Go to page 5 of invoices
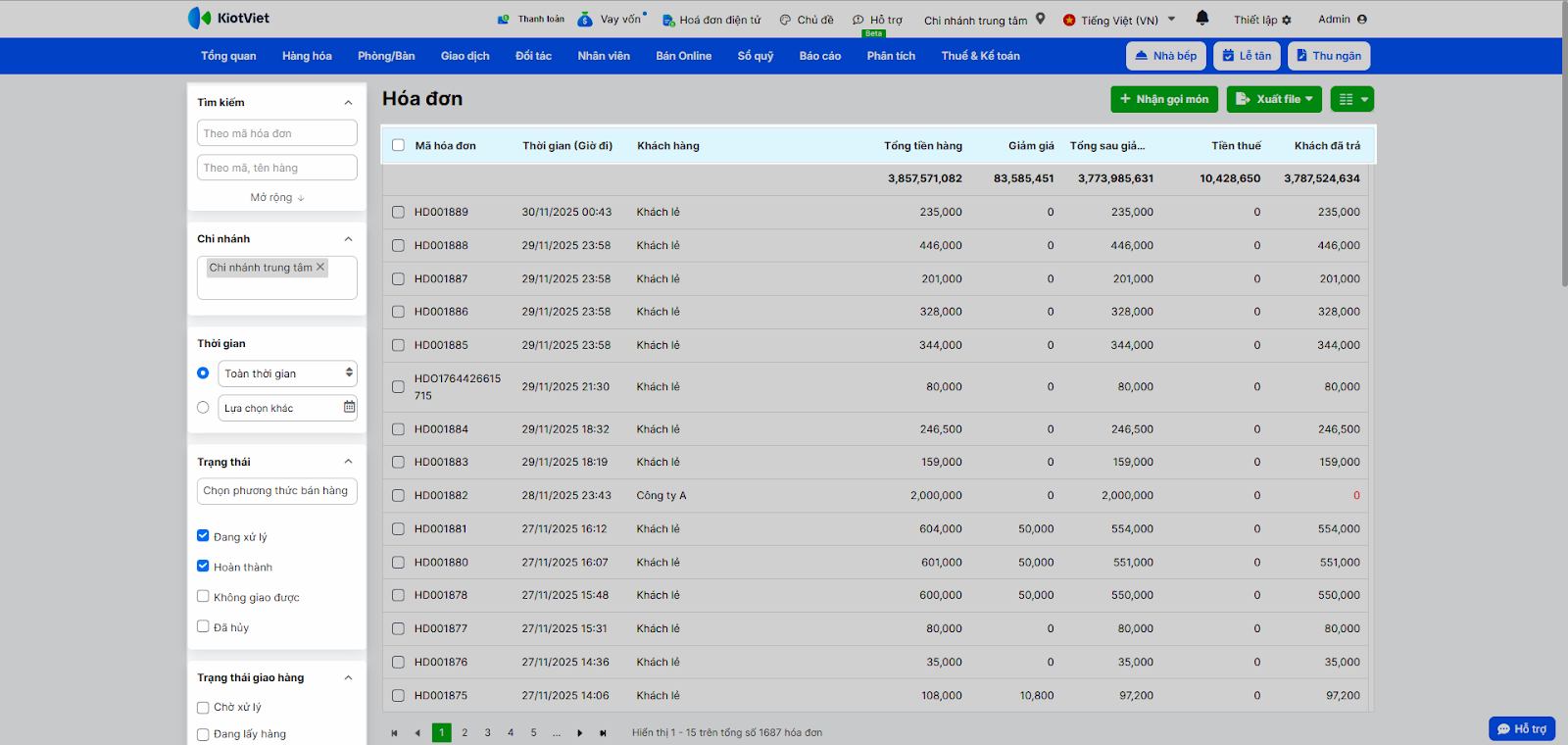This screenshot has height=745, width=1568. pyautogui.click(x=534, y=732)
